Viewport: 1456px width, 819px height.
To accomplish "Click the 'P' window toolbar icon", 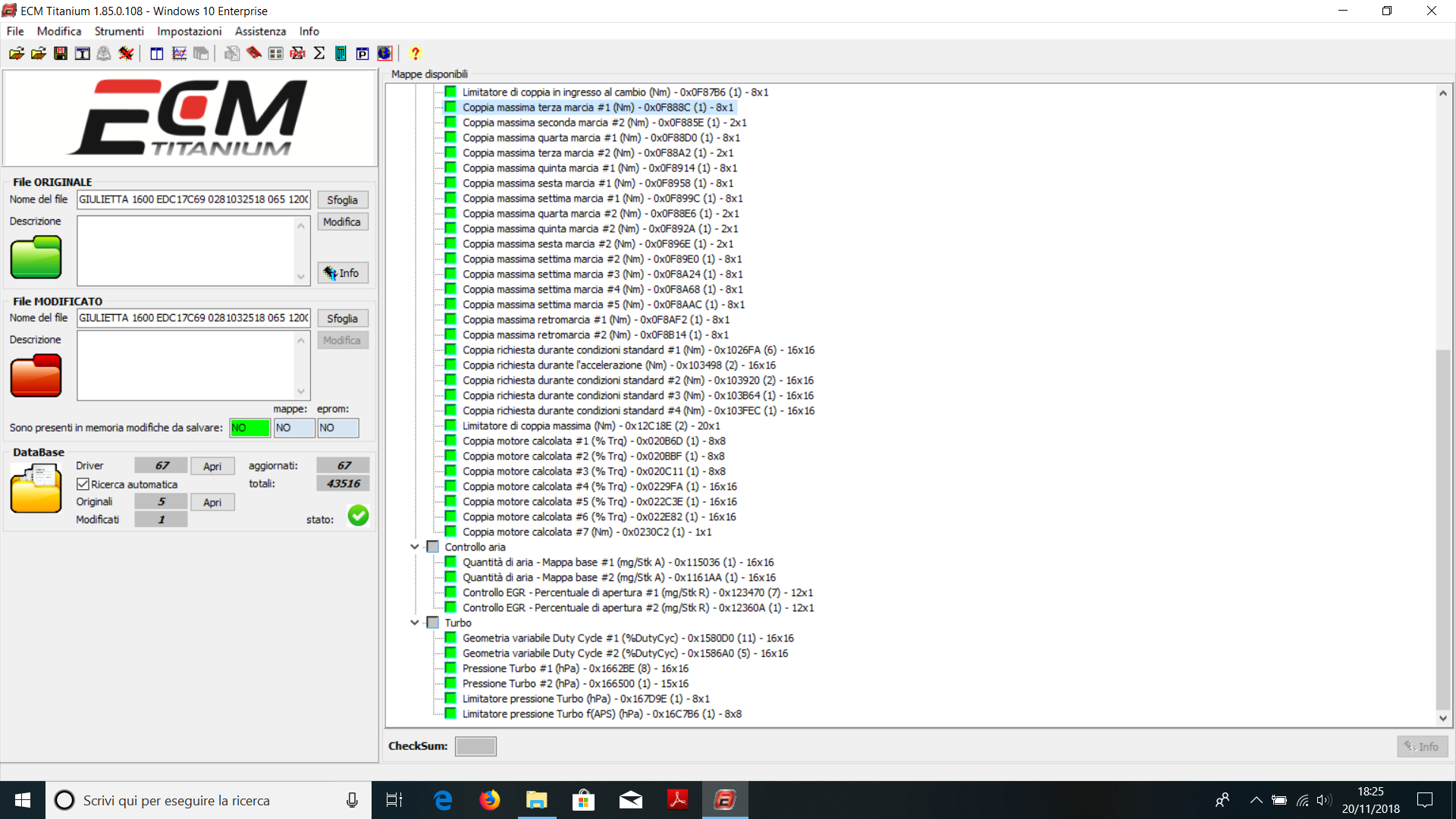I will coord(362,53).
